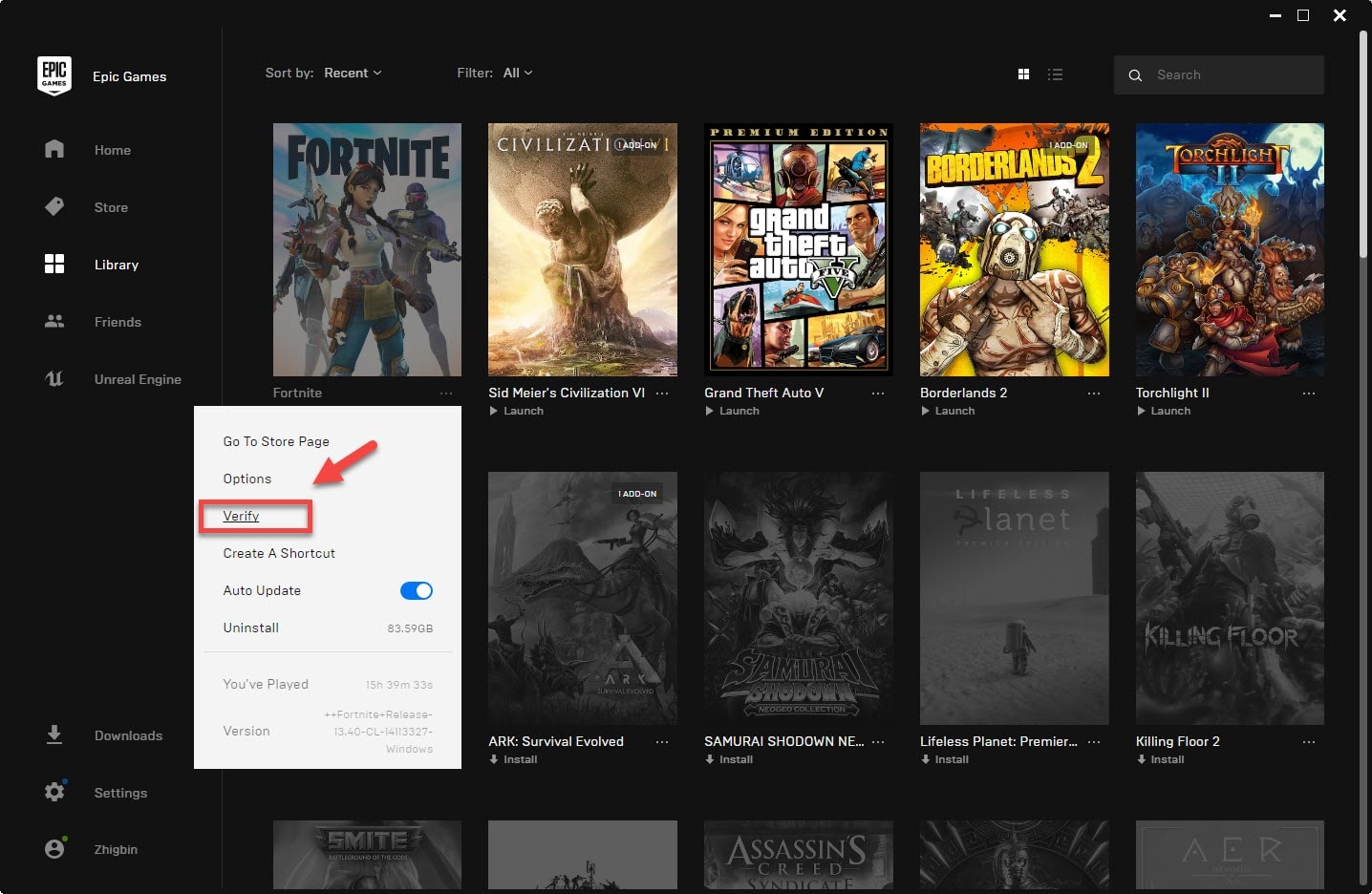Install ARK: Survival Evolved
The image size is (1372, 894).
coord(514,759)
